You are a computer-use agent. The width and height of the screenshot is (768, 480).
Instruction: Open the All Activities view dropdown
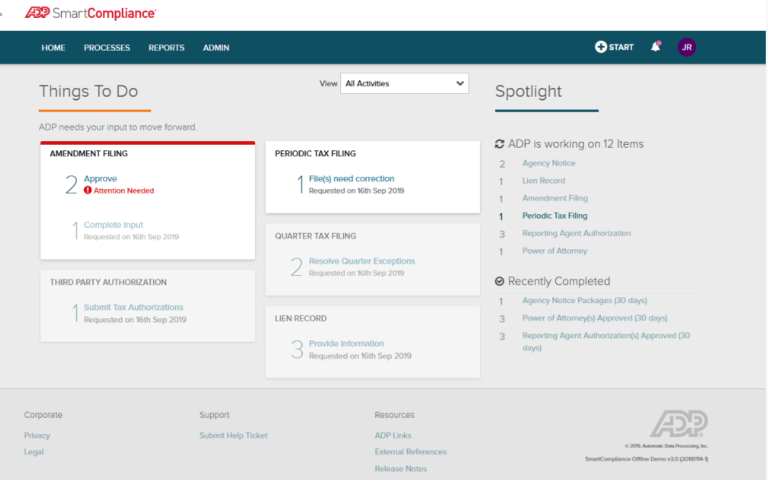coord(405,83)
